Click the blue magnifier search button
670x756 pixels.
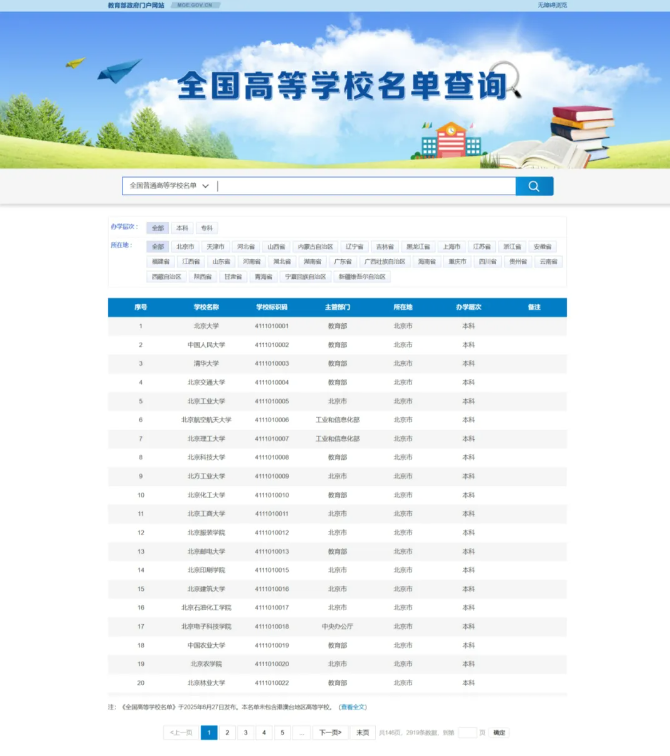coord(534,186)
